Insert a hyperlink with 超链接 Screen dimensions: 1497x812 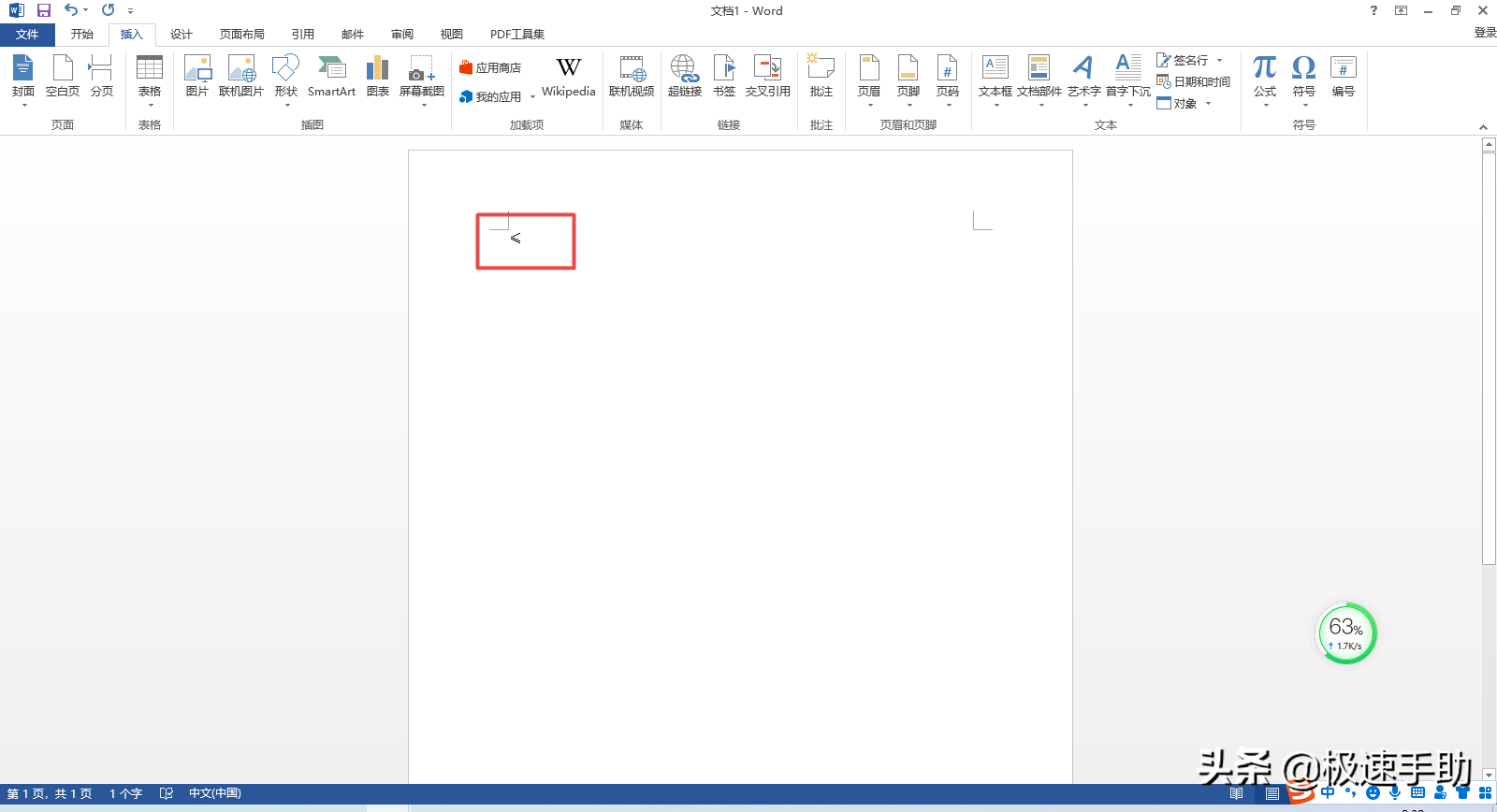point(684,77)
